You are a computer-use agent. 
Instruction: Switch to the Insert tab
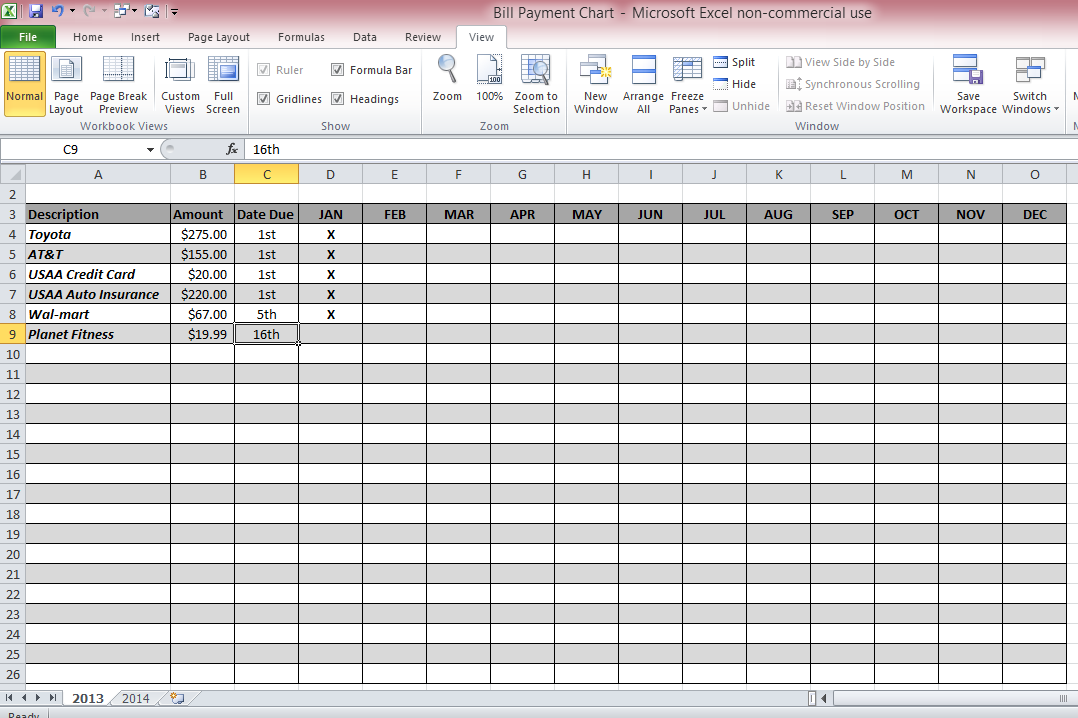[x=145, y=37]
